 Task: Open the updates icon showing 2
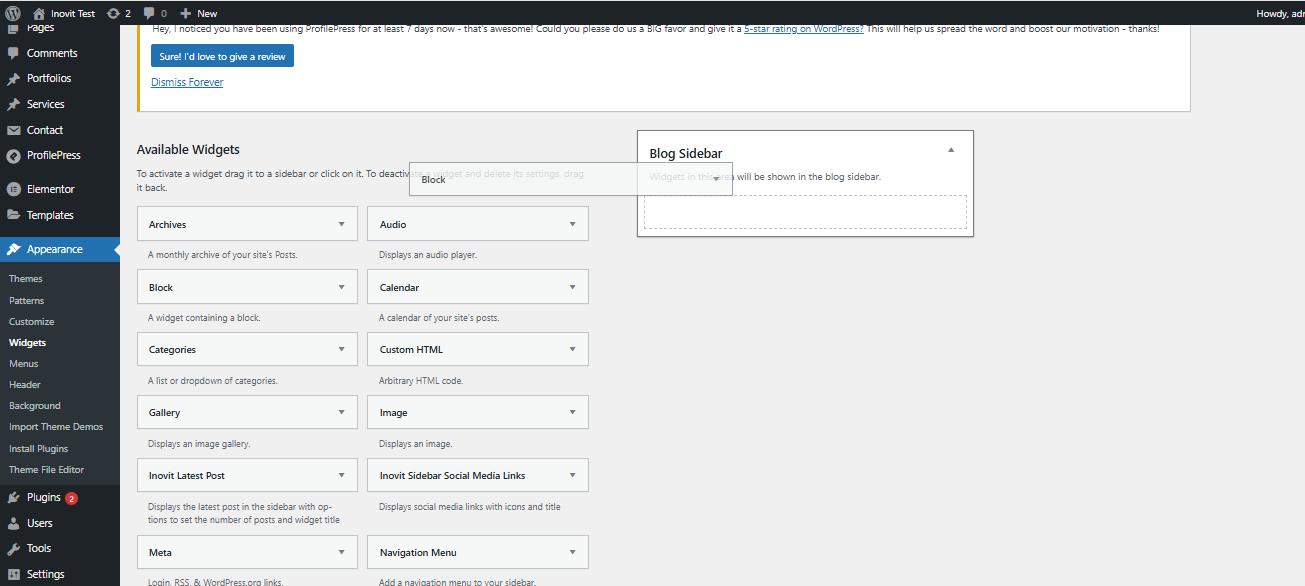coord(113,13)
